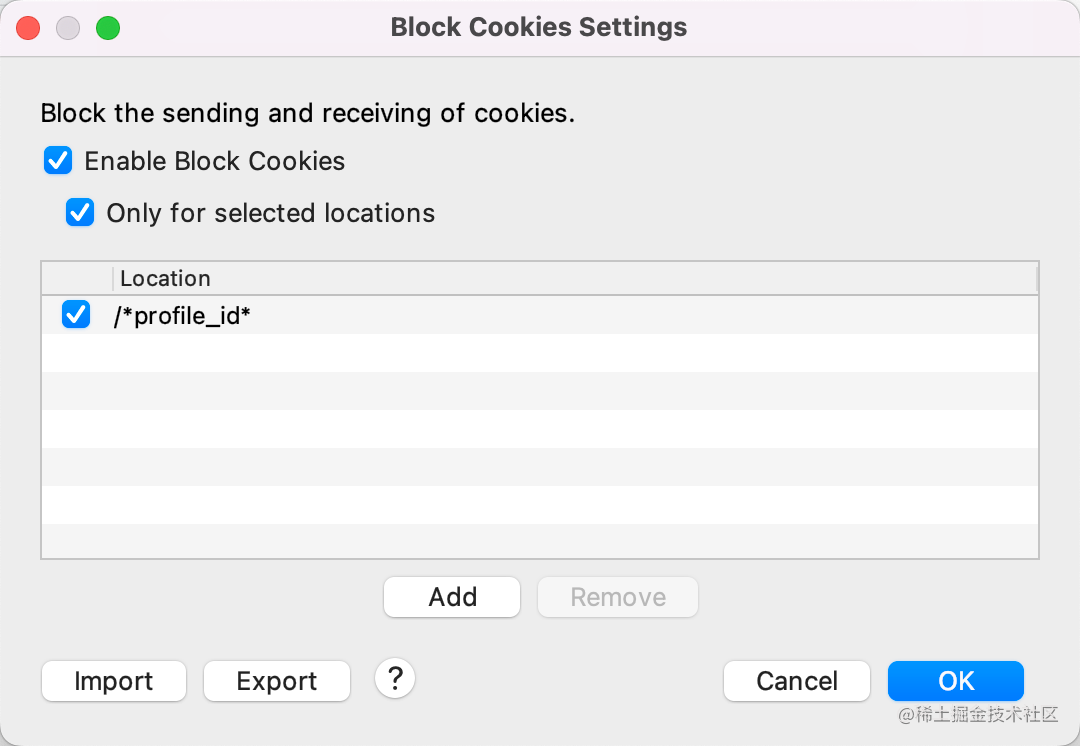Cancel the cookie settings dialog

797,681
